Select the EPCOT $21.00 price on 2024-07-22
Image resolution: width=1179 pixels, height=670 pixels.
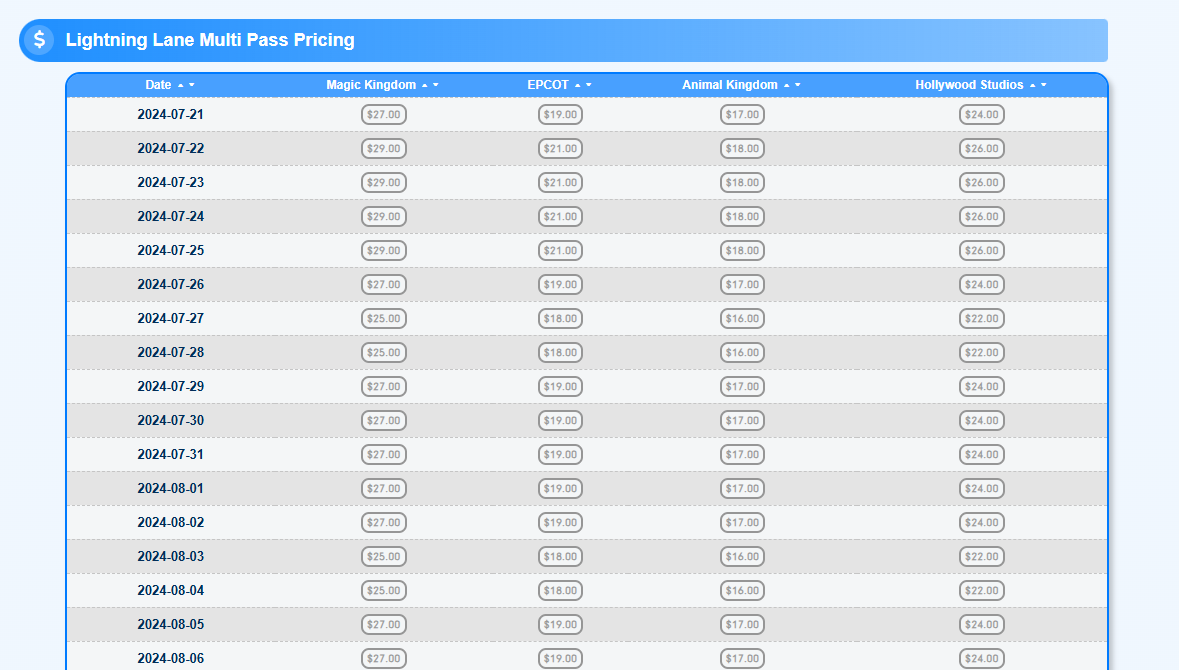click(x=560, y=149)
